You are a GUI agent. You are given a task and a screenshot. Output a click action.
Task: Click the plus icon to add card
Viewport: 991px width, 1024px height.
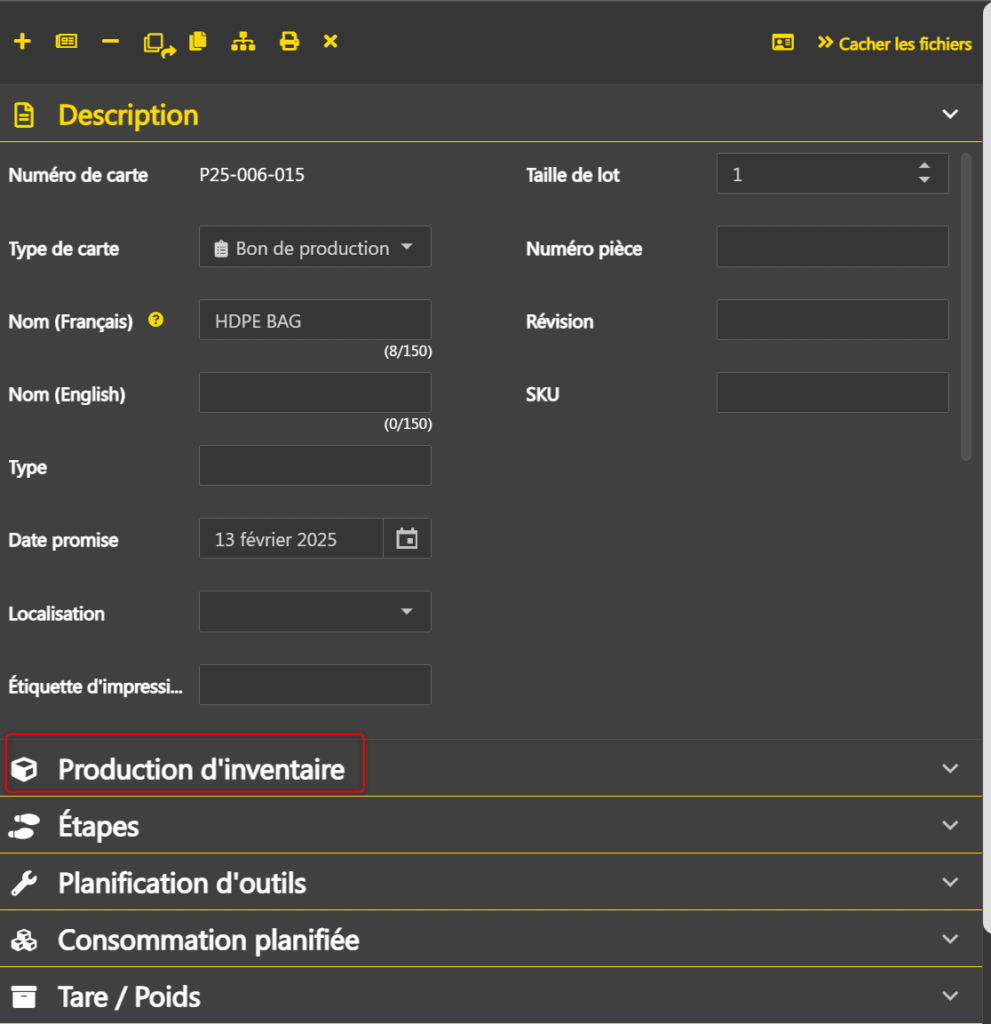pos(22,42)
